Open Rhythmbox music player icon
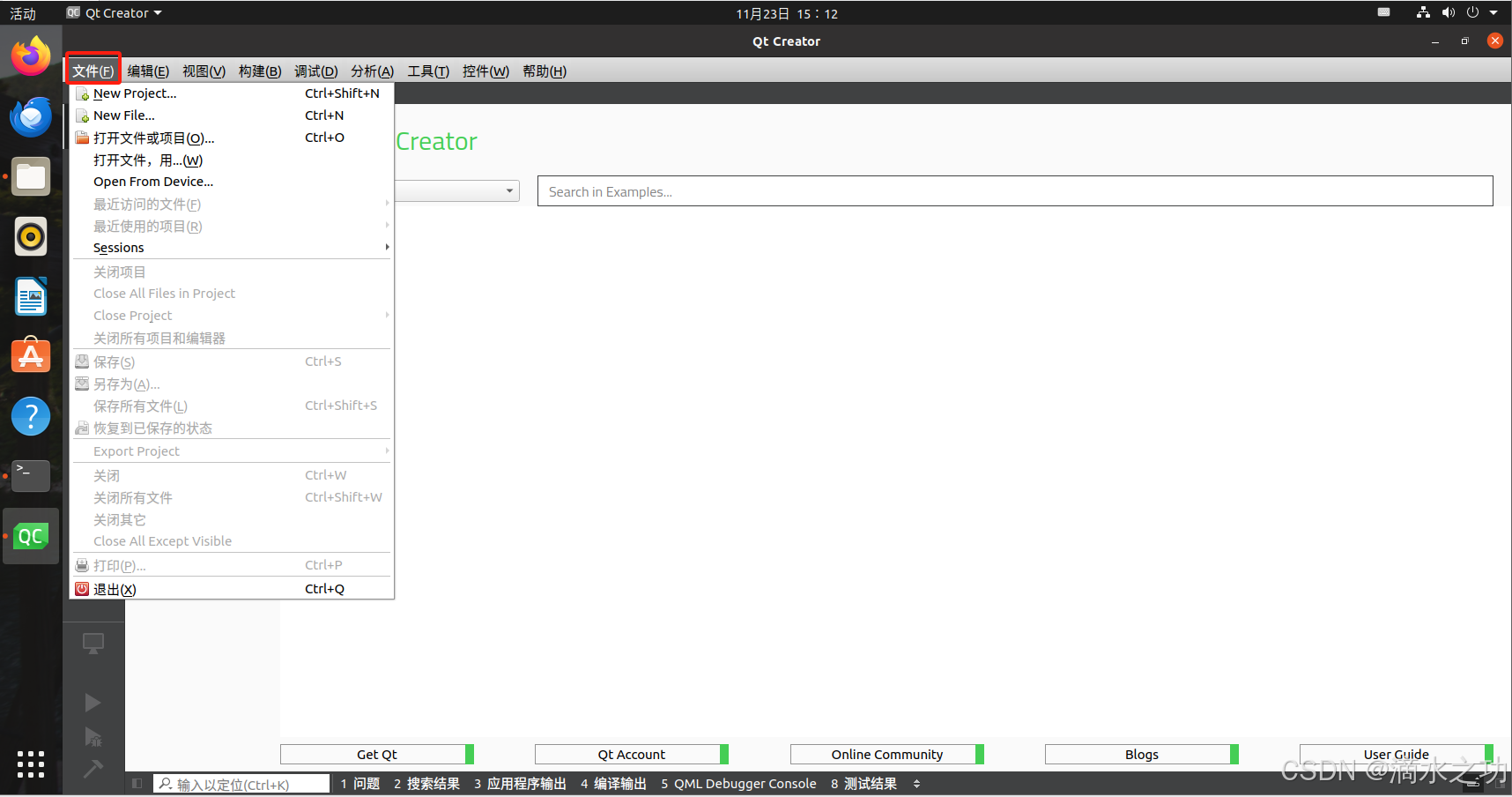 (x=31, y=236)
